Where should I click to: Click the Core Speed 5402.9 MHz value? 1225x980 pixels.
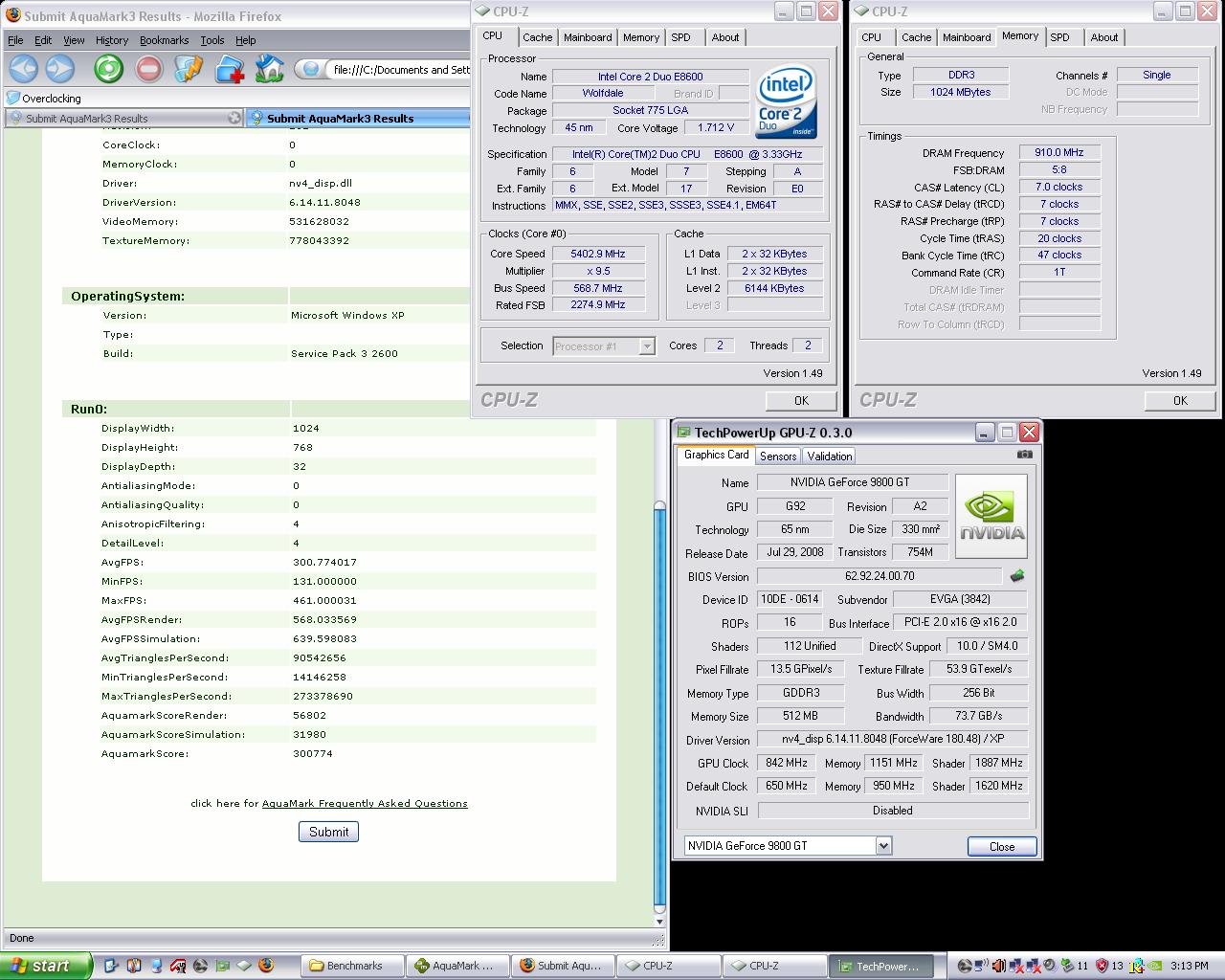click(x=598, y=254)
